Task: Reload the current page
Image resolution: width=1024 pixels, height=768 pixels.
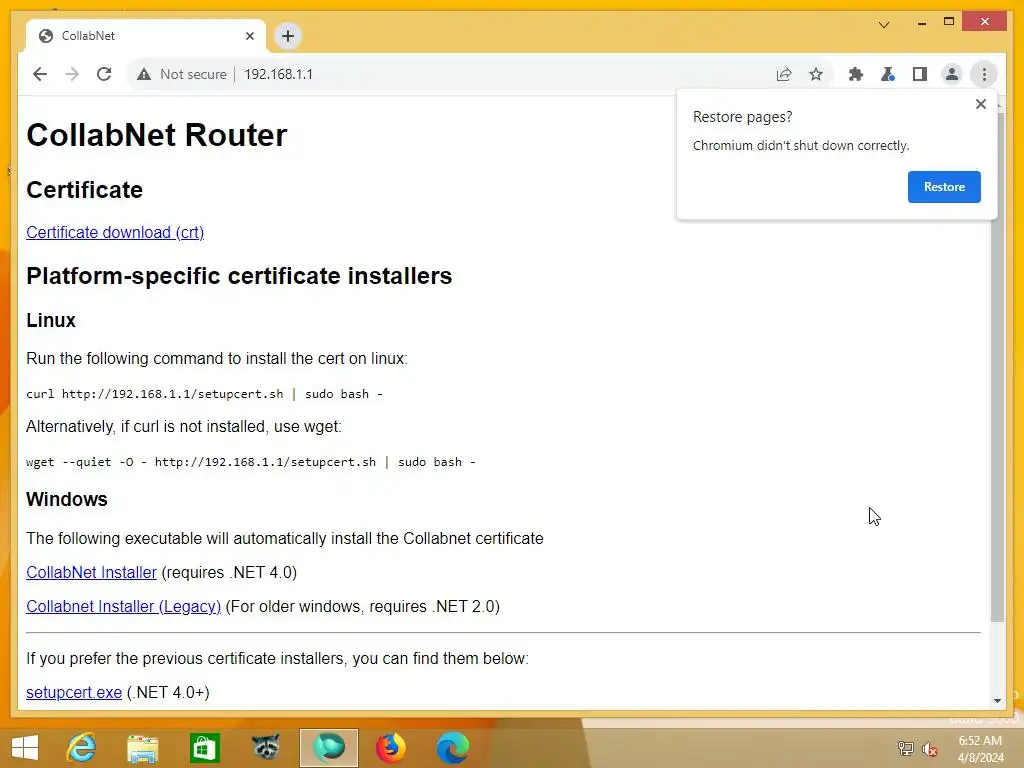Action: (104, 74)
